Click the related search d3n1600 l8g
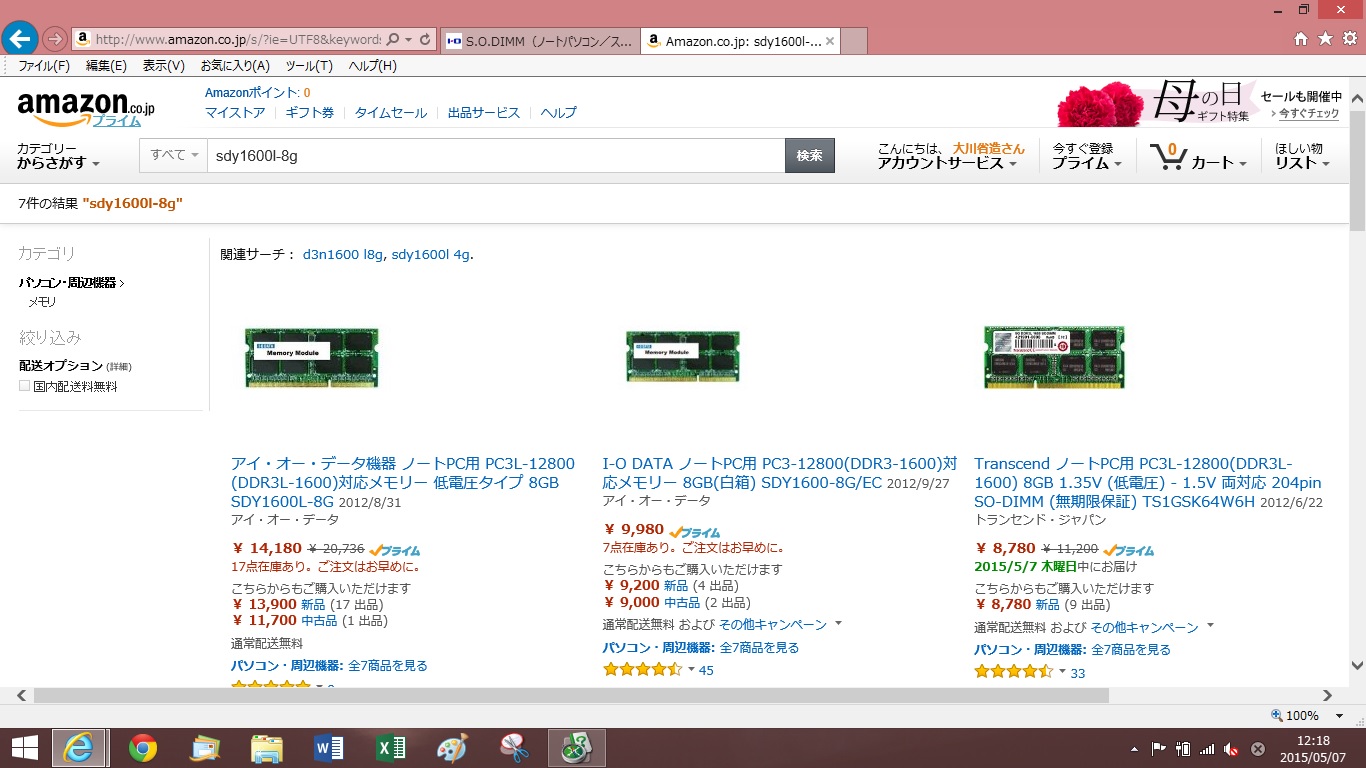The image size is (1366, 768). 343,254
